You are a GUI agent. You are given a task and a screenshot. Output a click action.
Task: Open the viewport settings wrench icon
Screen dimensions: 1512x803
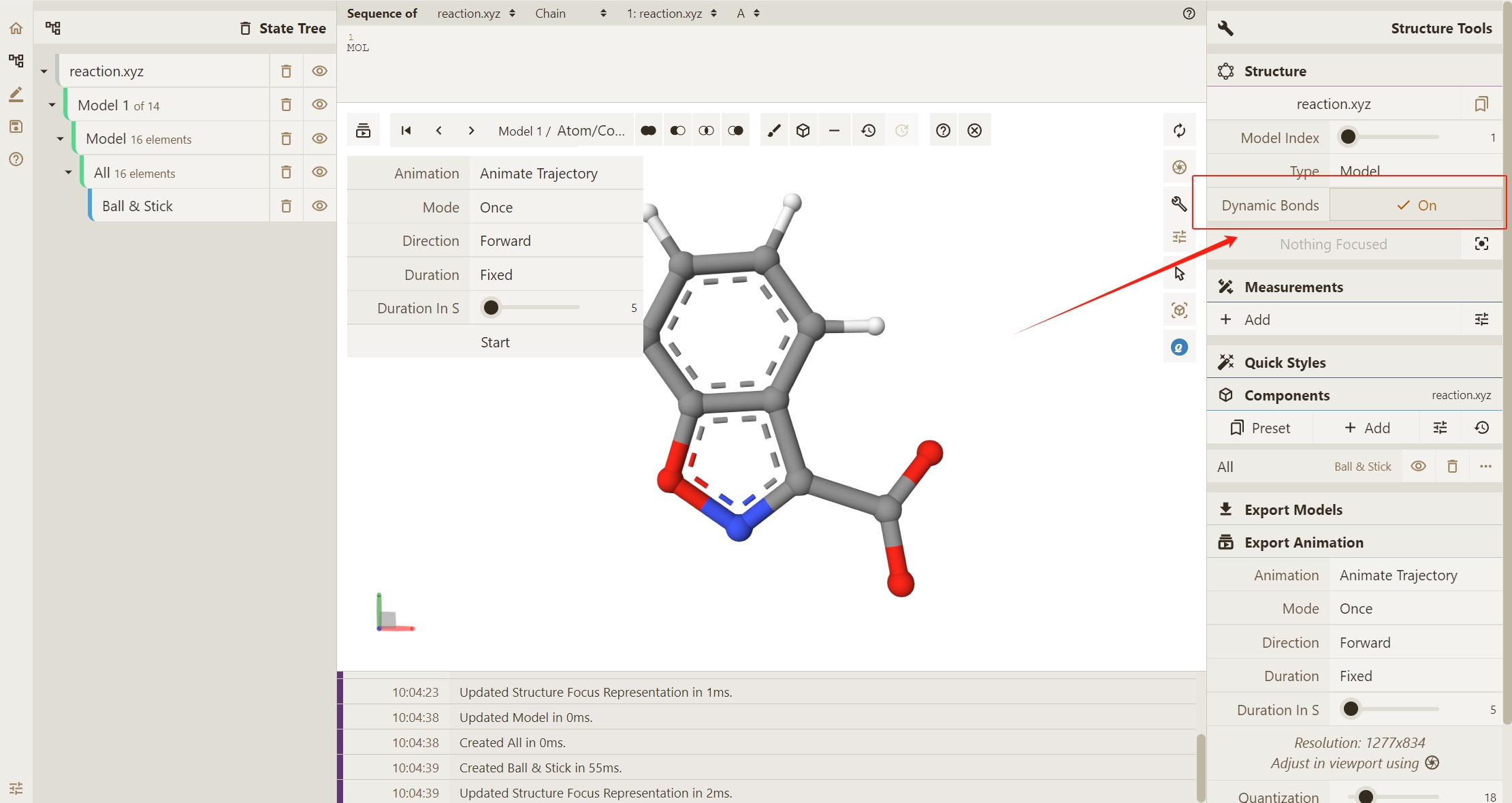1179,204
